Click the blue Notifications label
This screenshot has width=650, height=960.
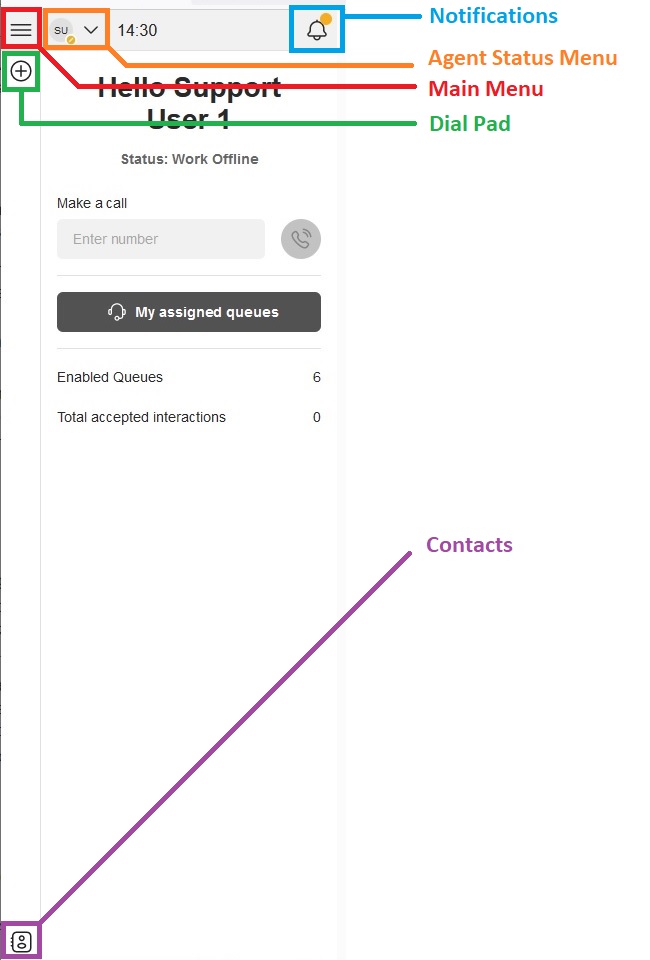[x=493, y=16]
